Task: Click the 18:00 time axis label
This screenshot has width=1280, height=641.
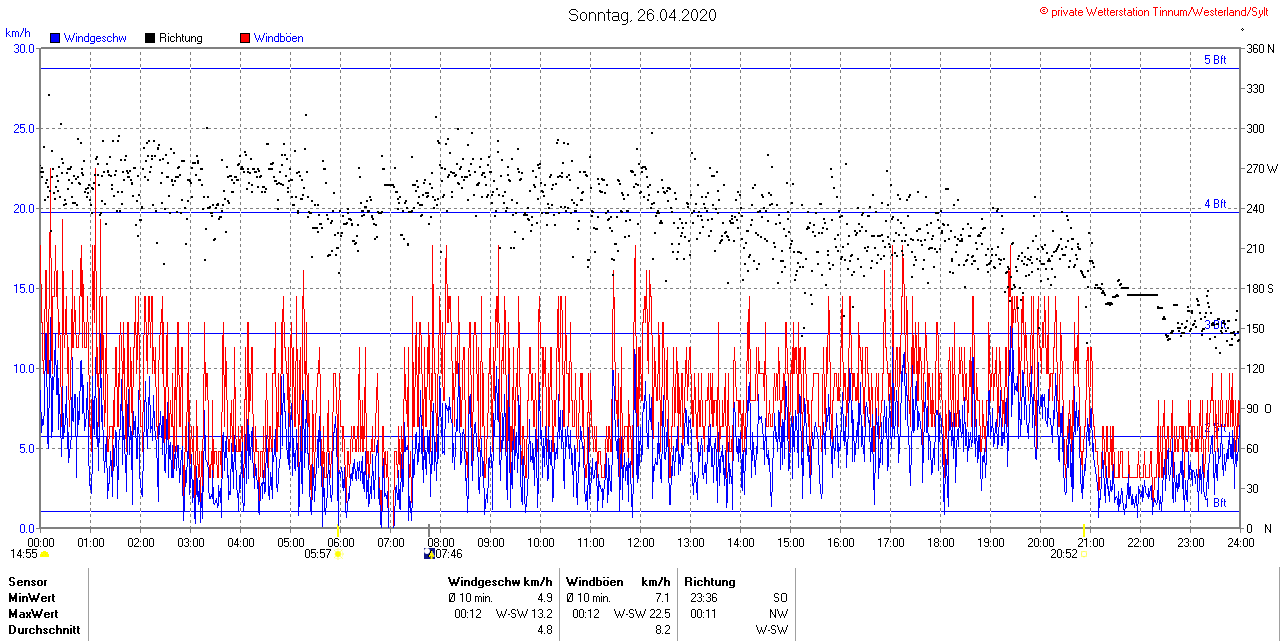Action: [941, 543]
